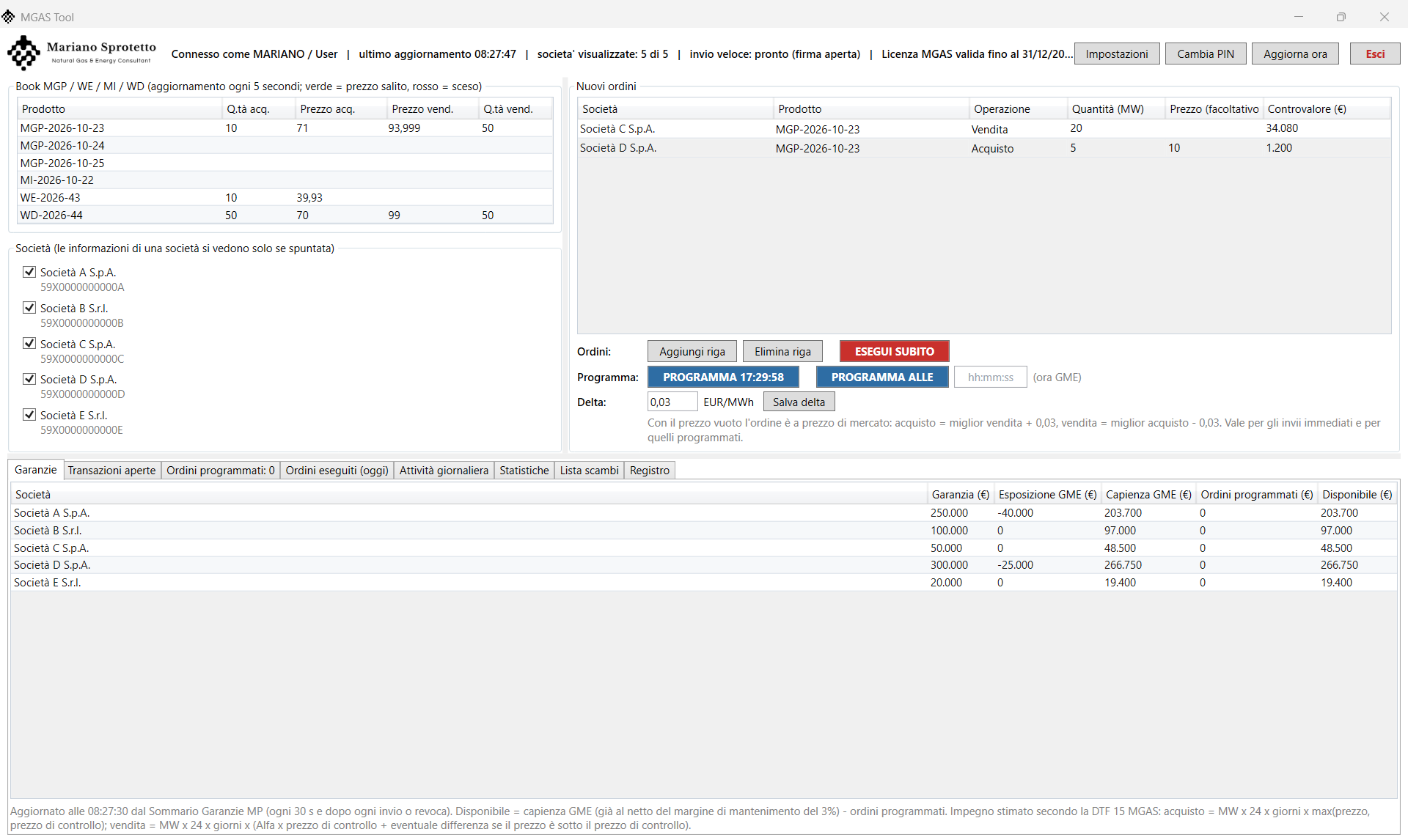This screenshot has width=1408, height=840.
Task: Click the Elimina riga button
Action: [x=782, y=351]
